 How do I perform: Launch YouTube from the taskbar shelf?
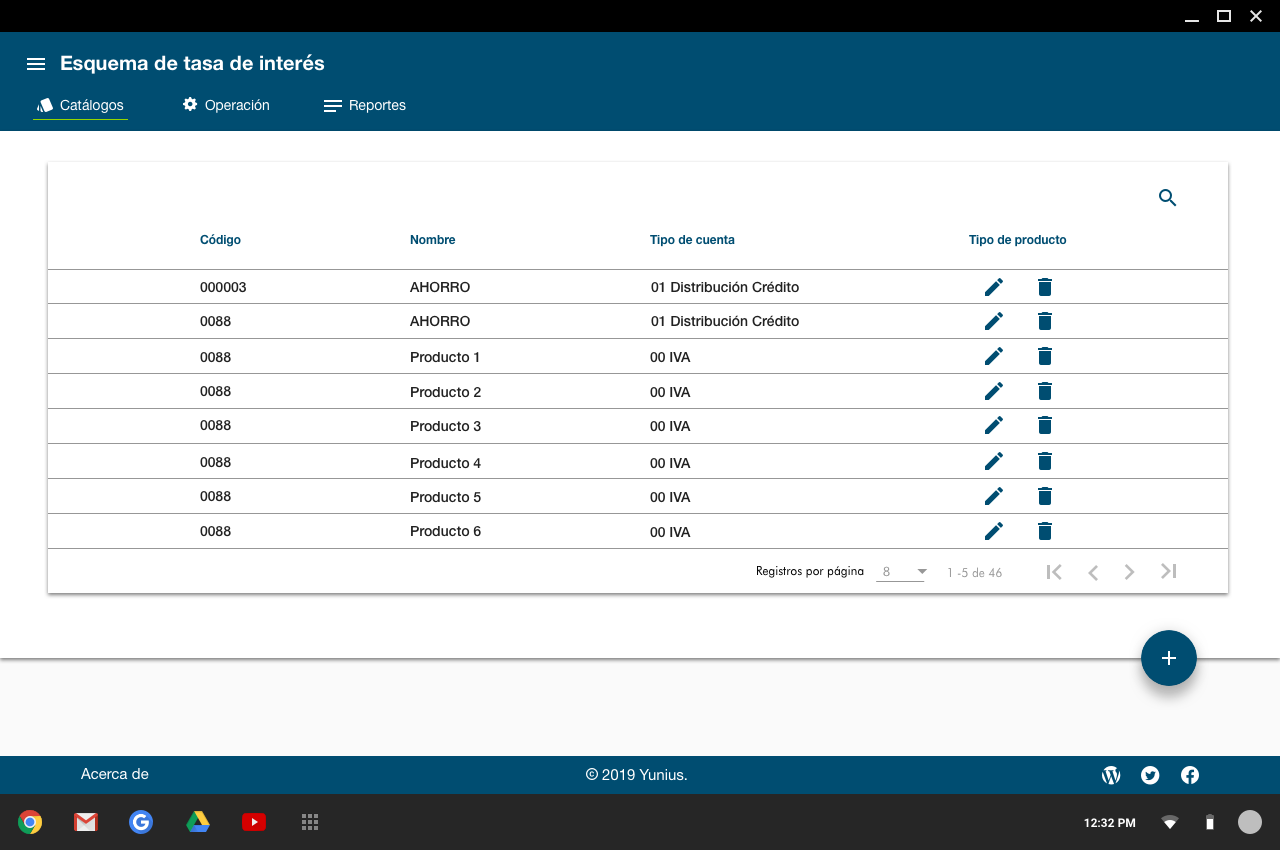coord(254,822)
